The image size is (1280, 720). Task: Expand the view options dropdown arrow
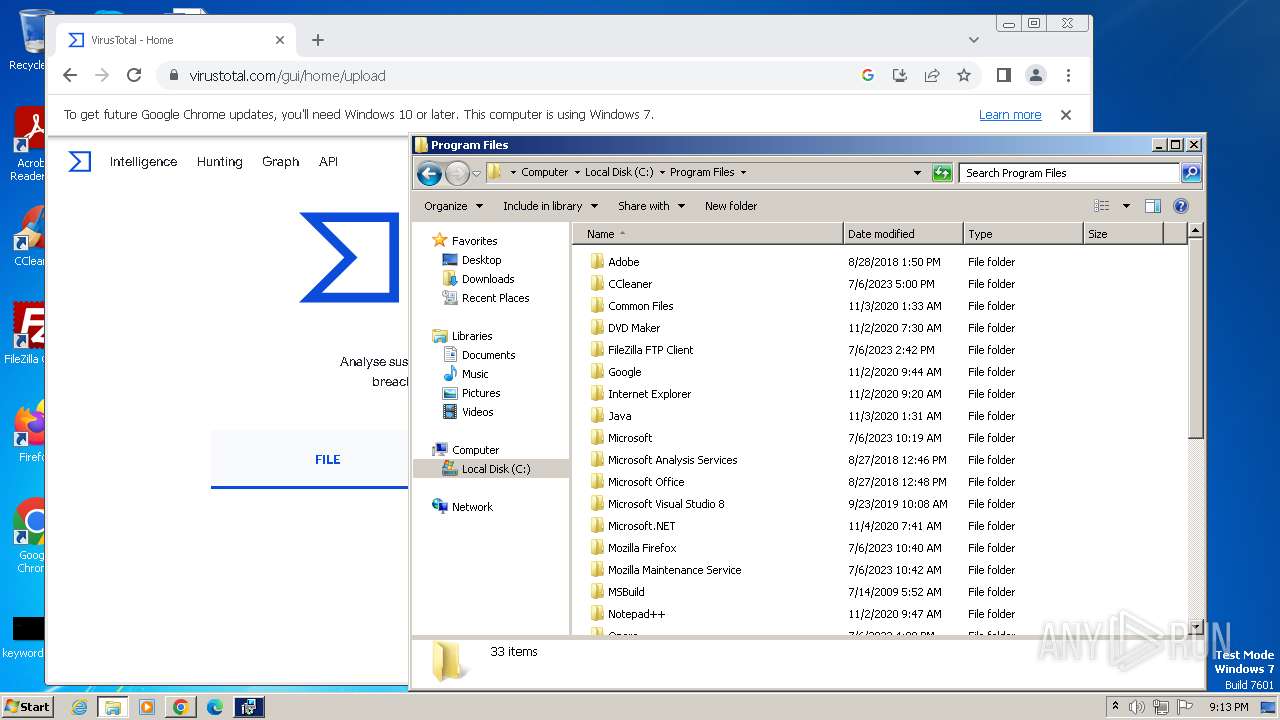1126,206
